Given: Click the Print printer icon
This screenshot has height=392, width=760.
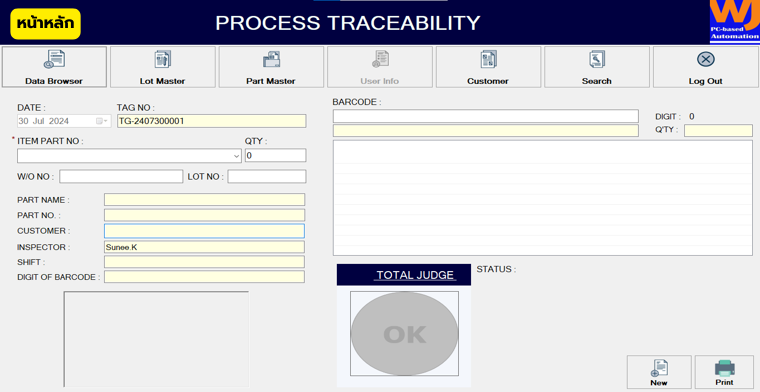Looking at the screenshot, I should (725, 368).
